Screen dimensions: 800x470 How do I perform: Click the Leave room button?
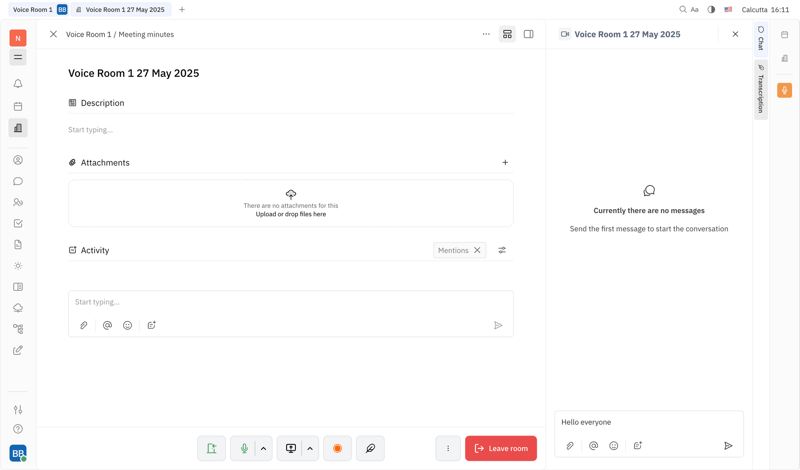coord(501,448)
